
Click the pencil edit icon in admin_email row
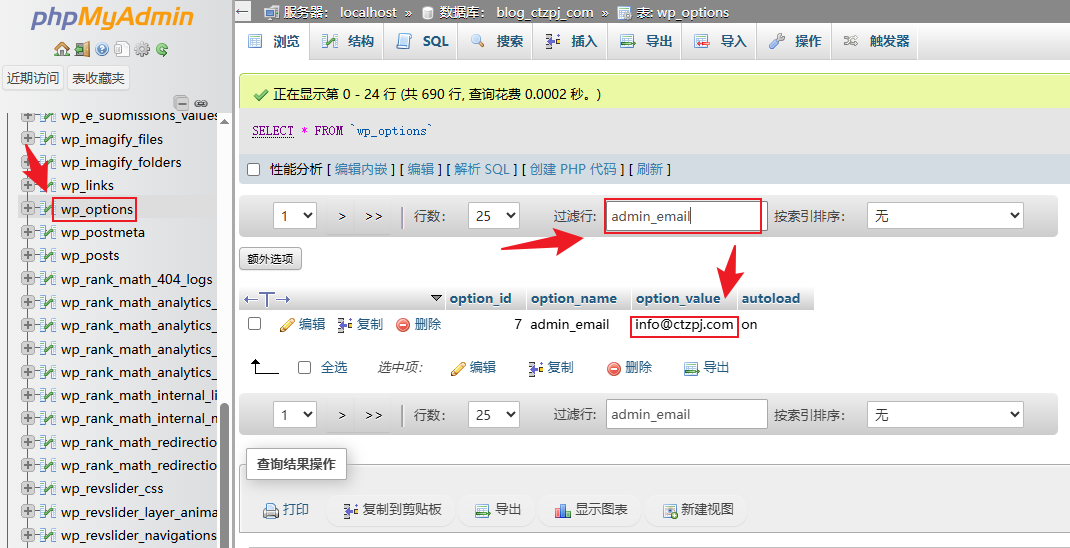click(x=288, y=325)
